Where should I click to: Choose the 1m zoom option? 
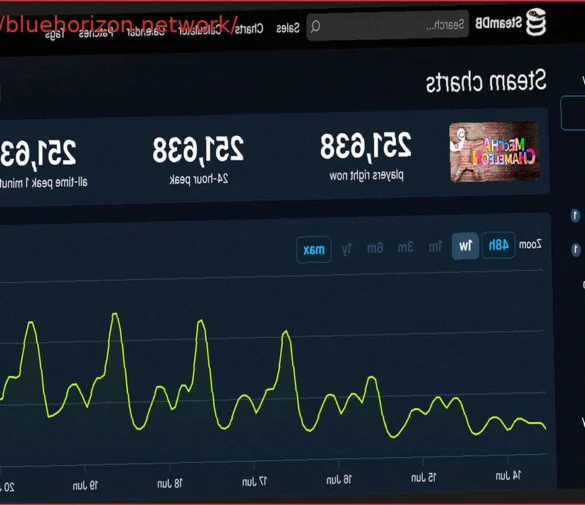[435, 247]
